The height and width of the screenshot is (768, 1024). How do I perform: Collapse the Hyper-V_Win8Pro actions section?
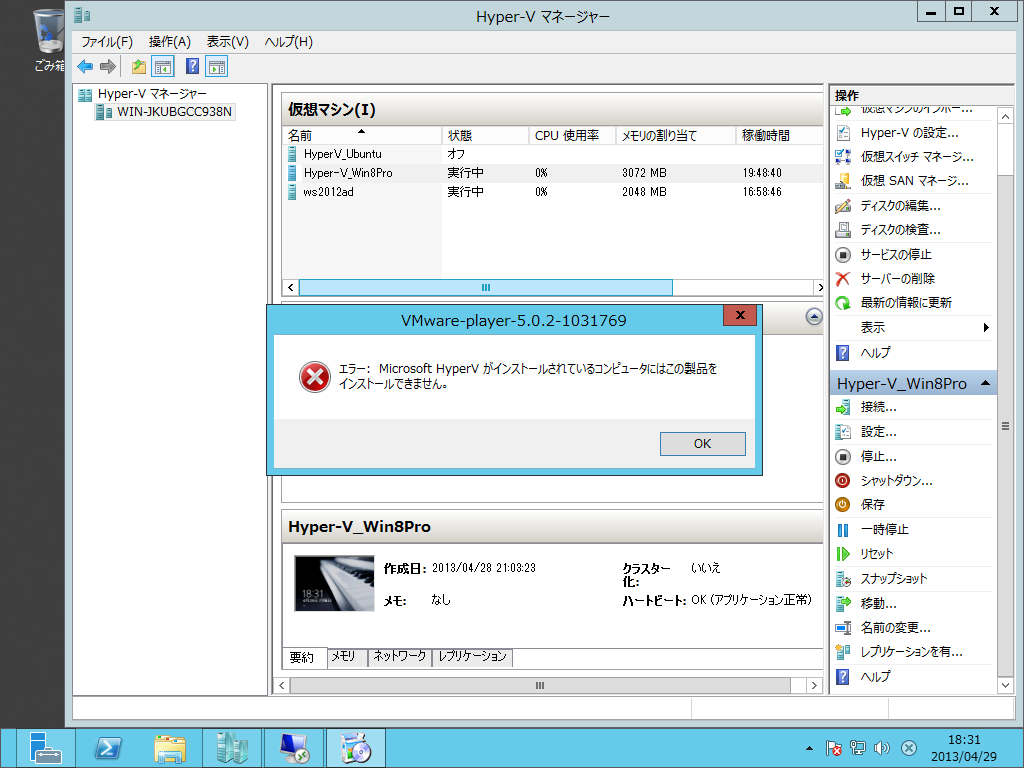point(985,383)
